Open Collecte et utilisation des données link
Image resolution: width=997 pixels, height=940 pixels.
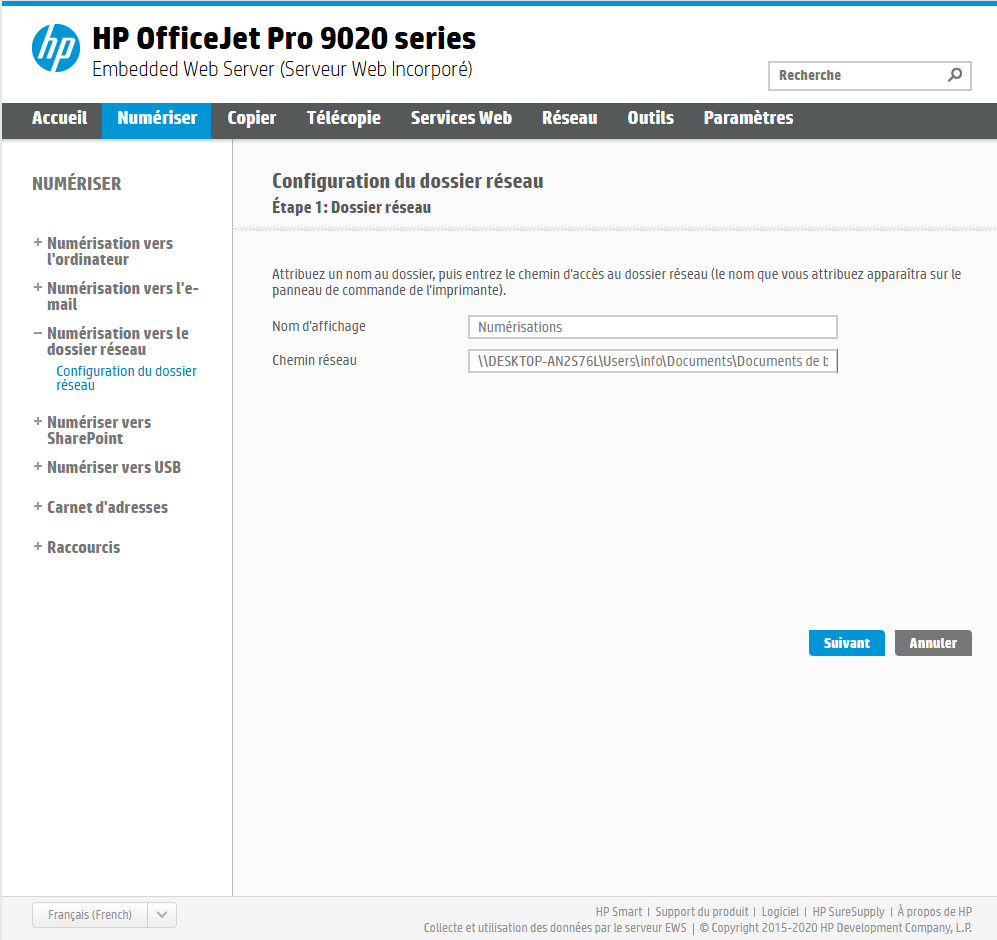click(x=555, y=928)
